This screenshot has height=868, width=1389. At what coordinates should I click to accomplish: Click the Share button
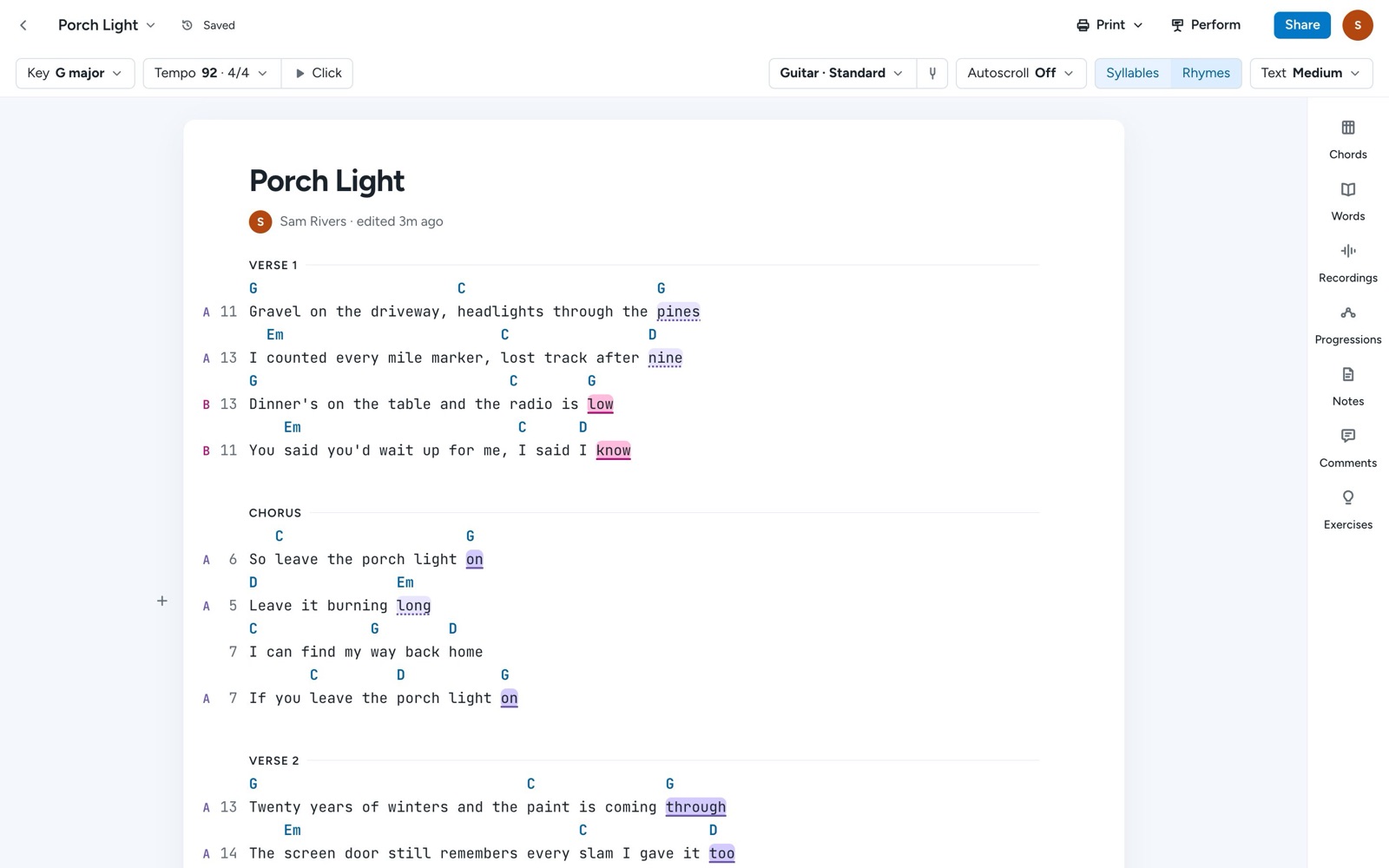coord(1301,25)
